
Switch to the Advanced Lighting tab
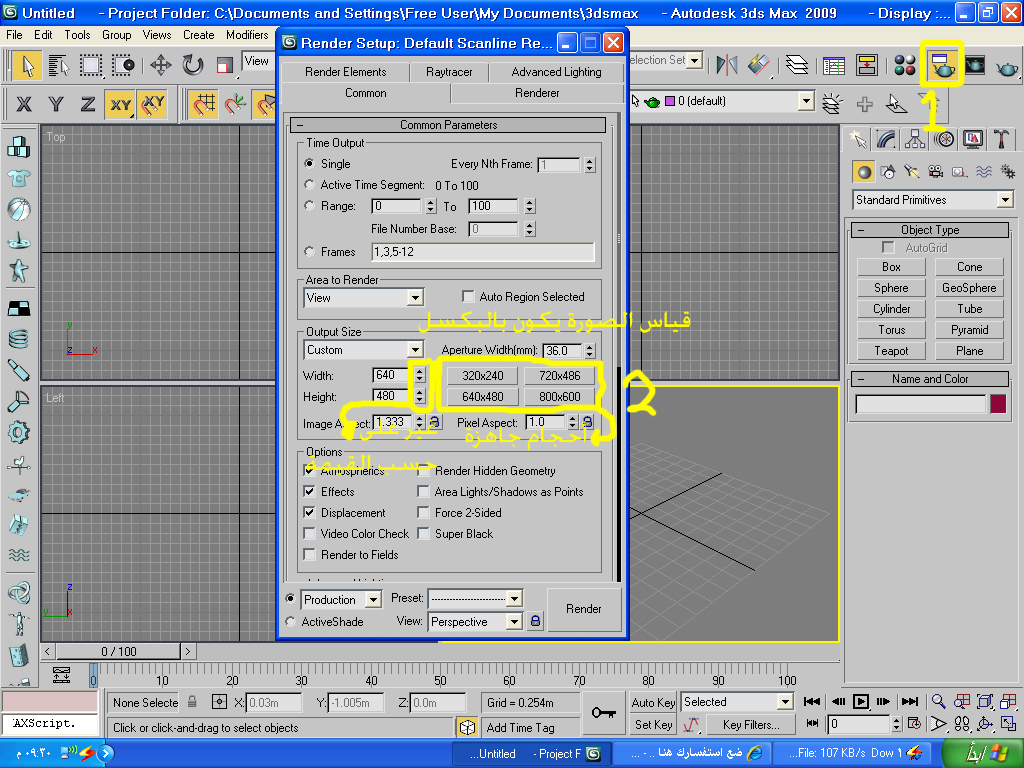pos(556,72)
